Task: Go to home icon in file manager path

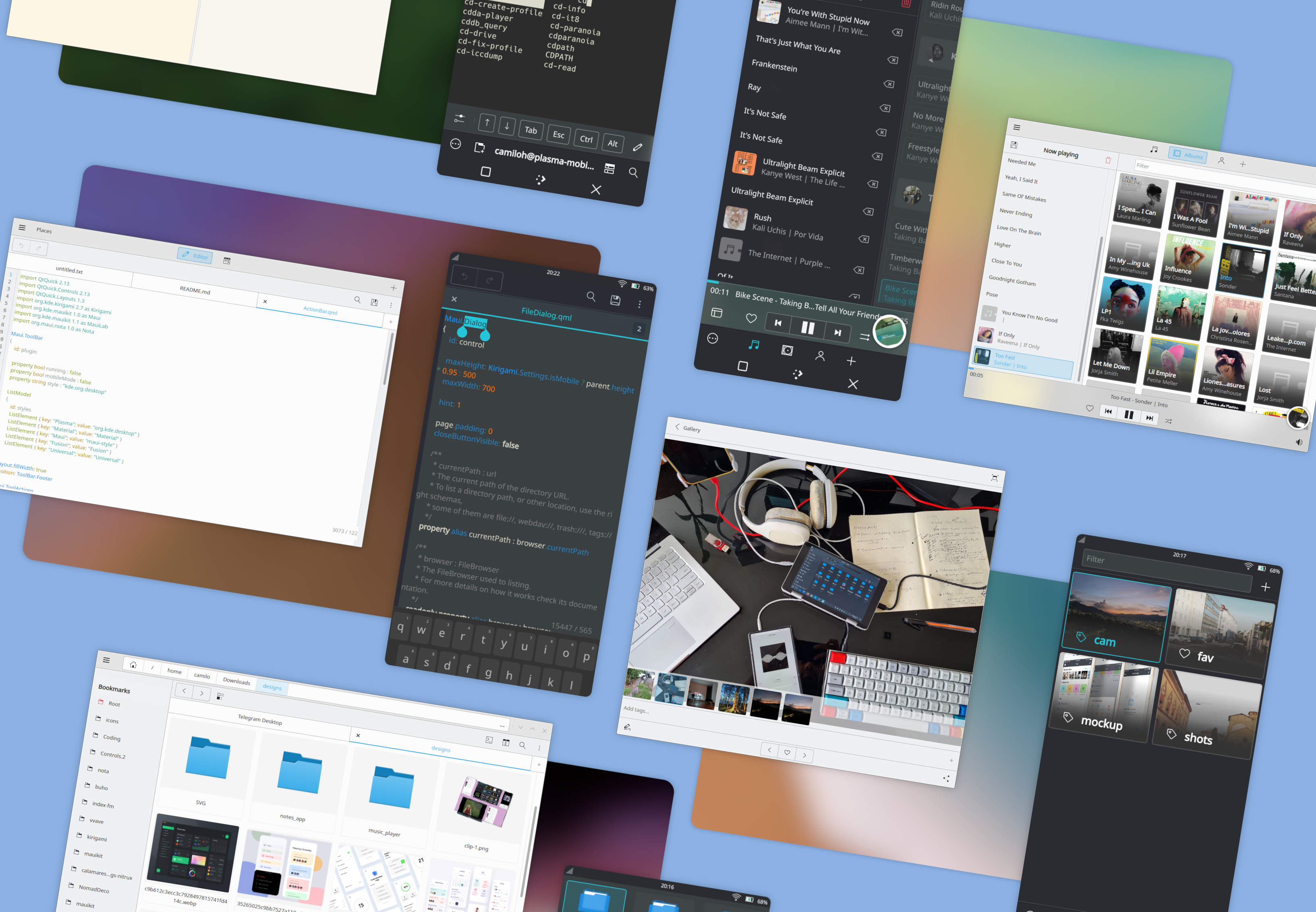Action: coord(133,664)
